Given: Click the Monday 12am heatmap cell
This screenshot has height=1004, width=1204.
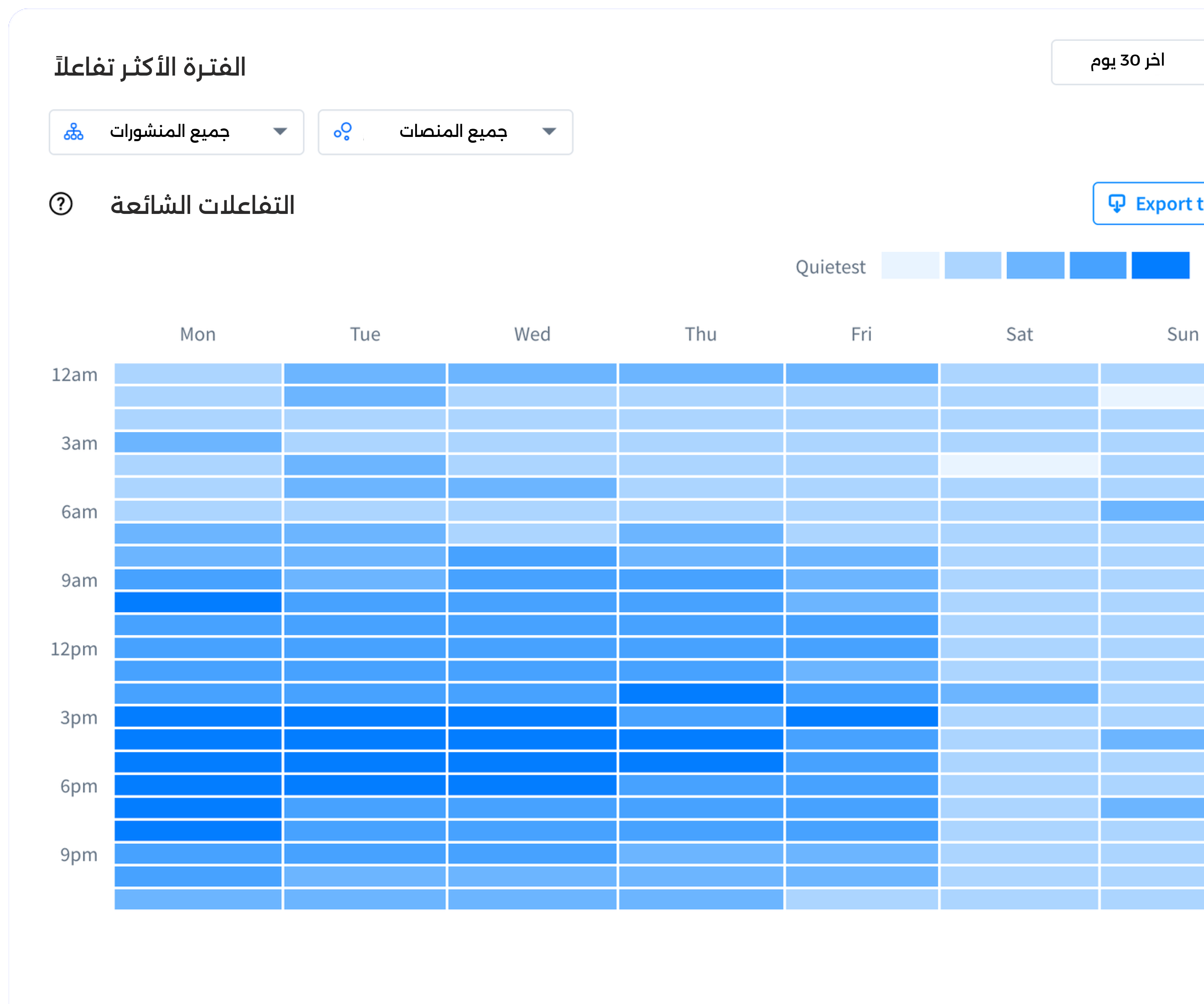Looking at the screenshot, I should point(198,374).
